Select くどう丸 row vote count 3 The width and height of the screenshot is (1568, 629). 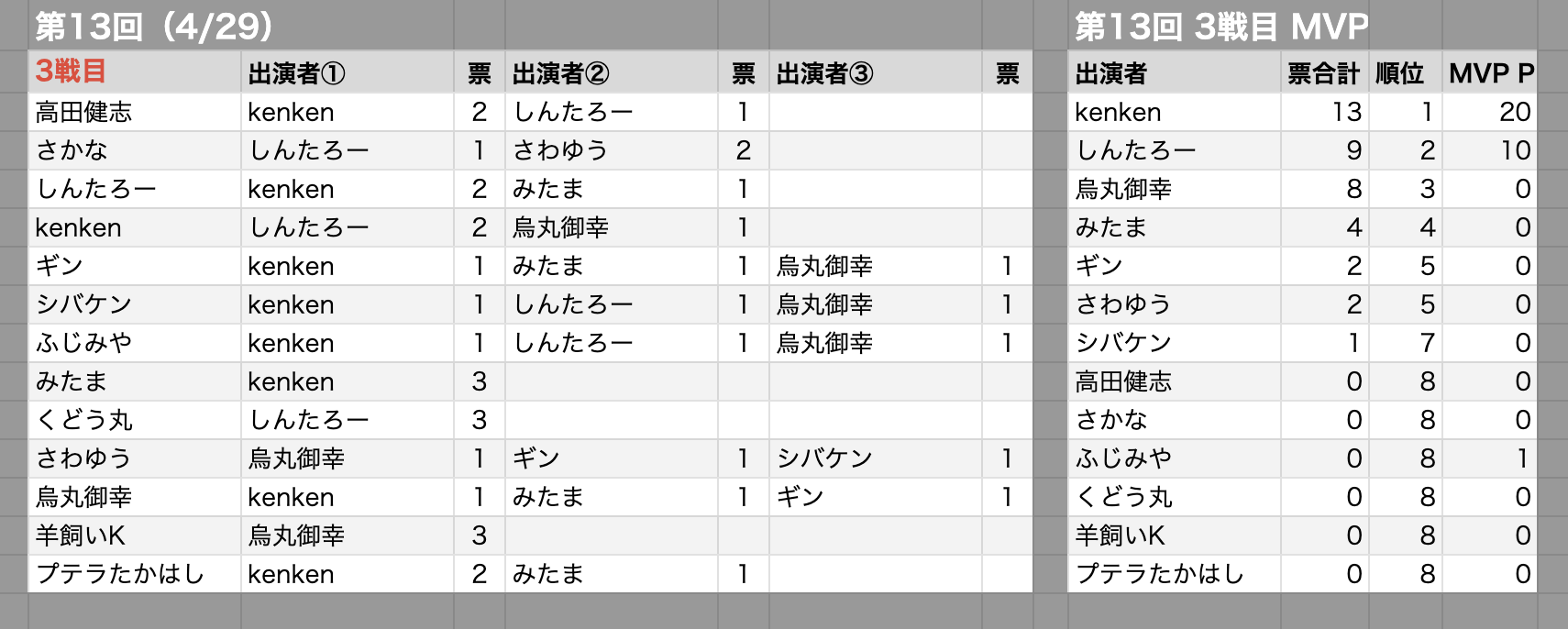pos(480,420)
